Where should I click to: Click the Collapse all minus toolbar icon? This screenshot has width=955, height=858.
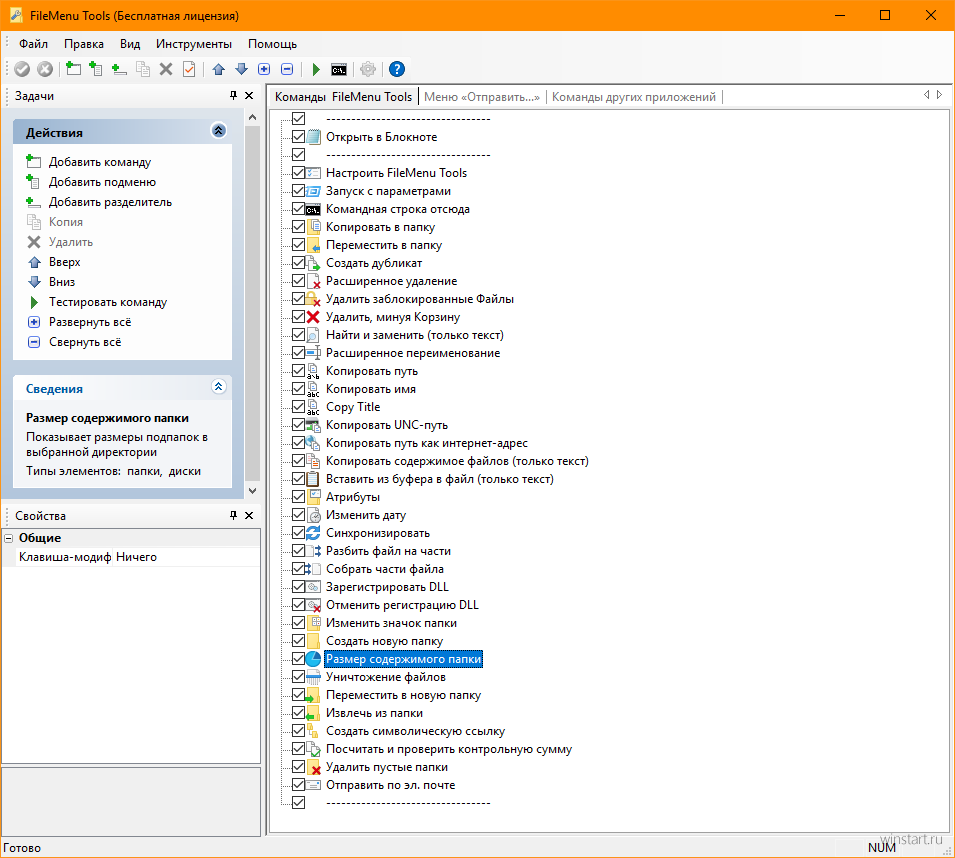pyautogui.click(x=287, y=69)
